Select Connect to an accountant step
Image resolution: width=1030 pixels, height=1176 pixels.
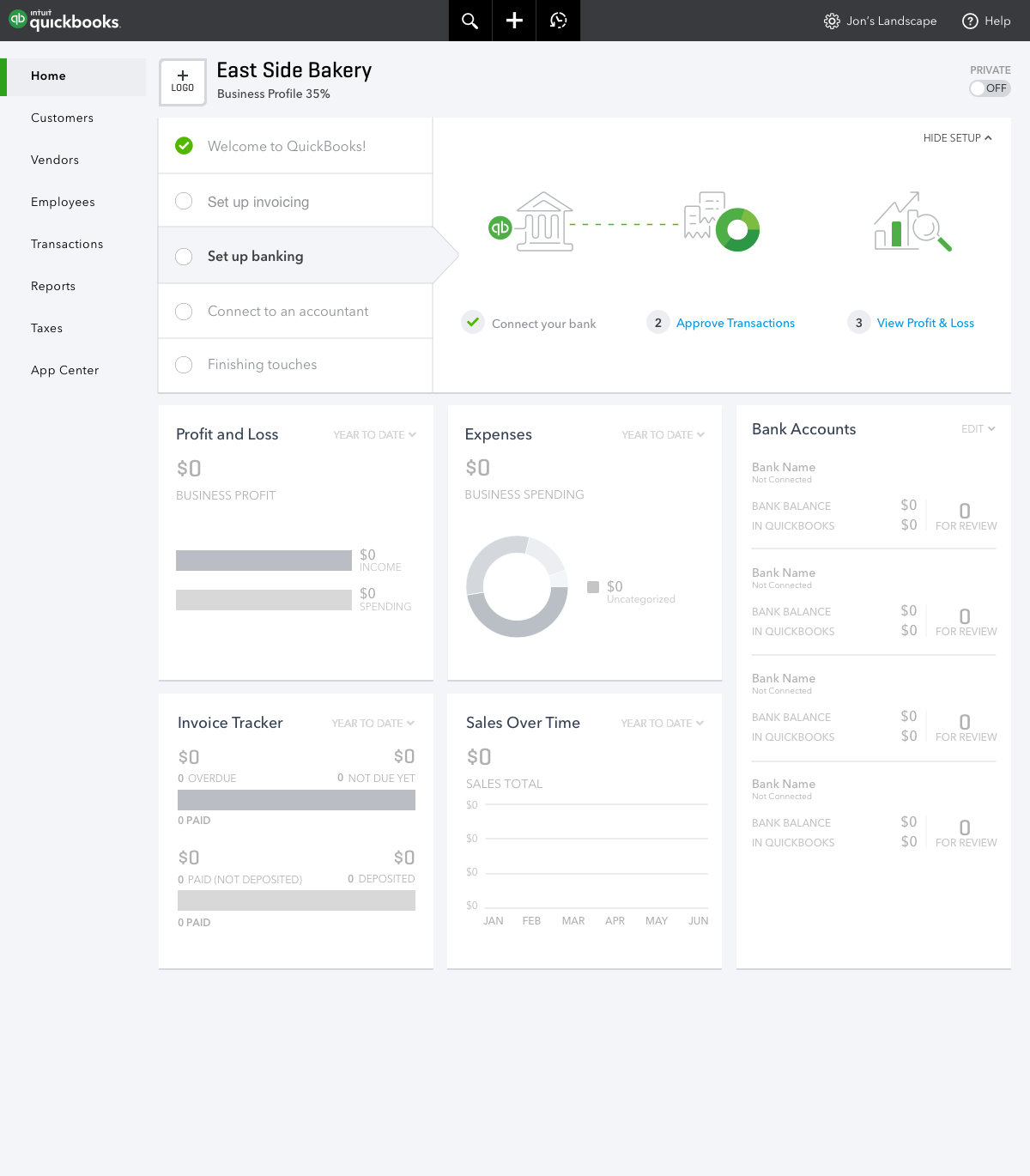coord(295,311)
